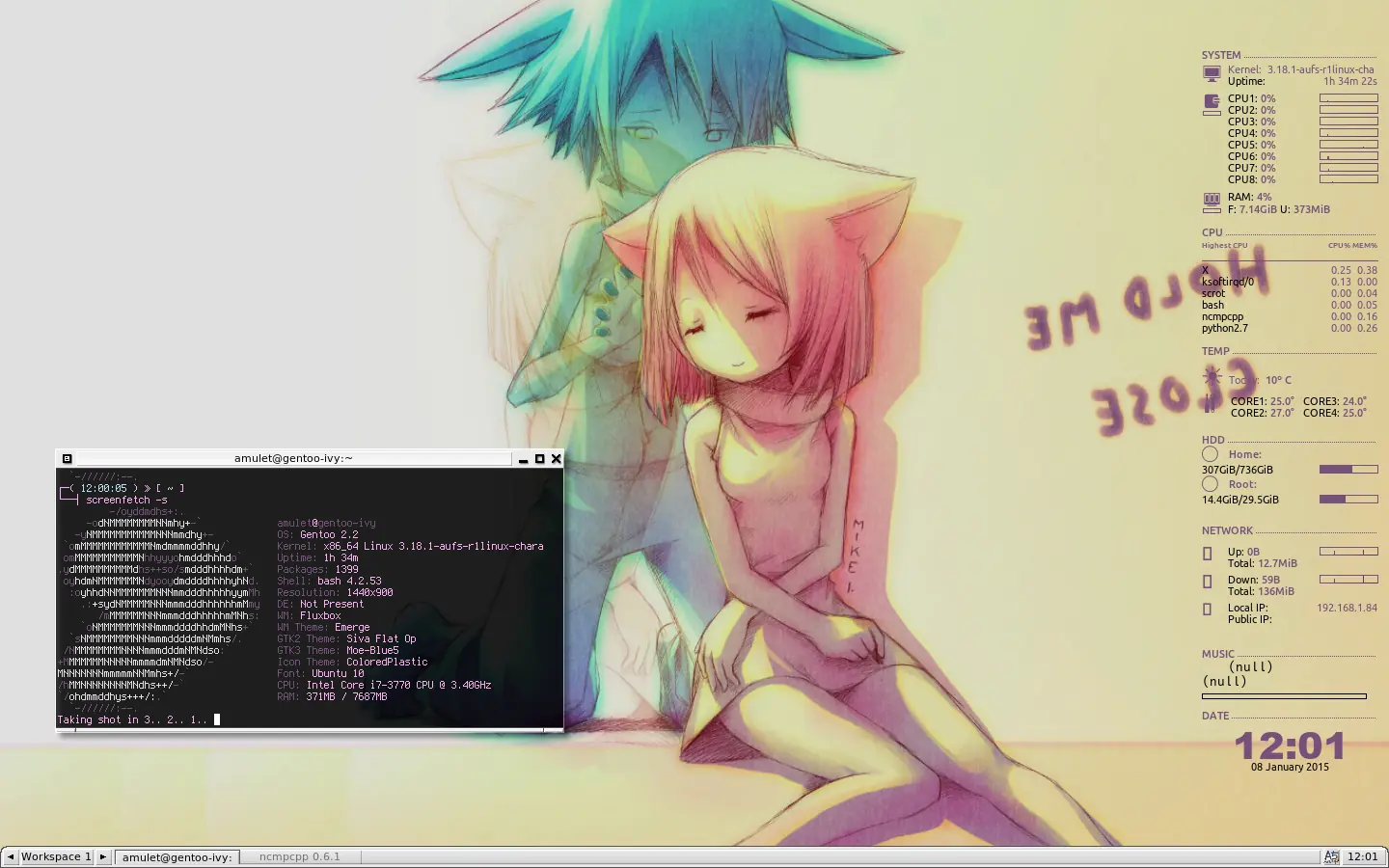Viewport: 1389px width, 868px height.
Task: Switch to ncmpcpp 0.6.1 taskbar entry
Action: (299, 856)
